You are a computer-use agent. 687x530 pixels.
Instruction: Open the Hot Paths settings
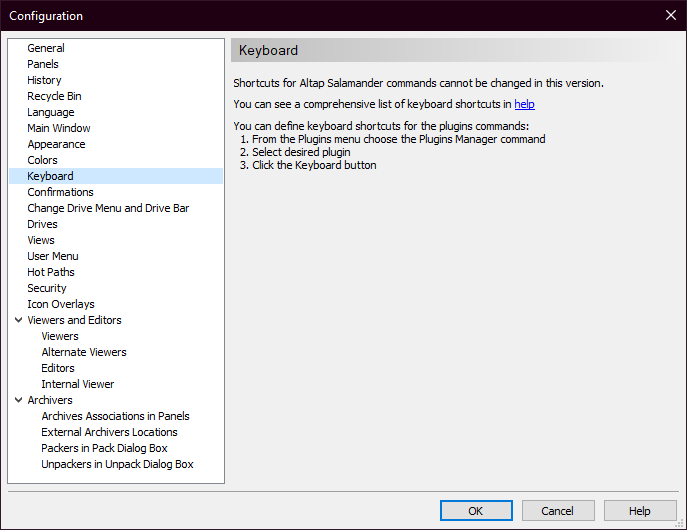[x=51, y=272]
